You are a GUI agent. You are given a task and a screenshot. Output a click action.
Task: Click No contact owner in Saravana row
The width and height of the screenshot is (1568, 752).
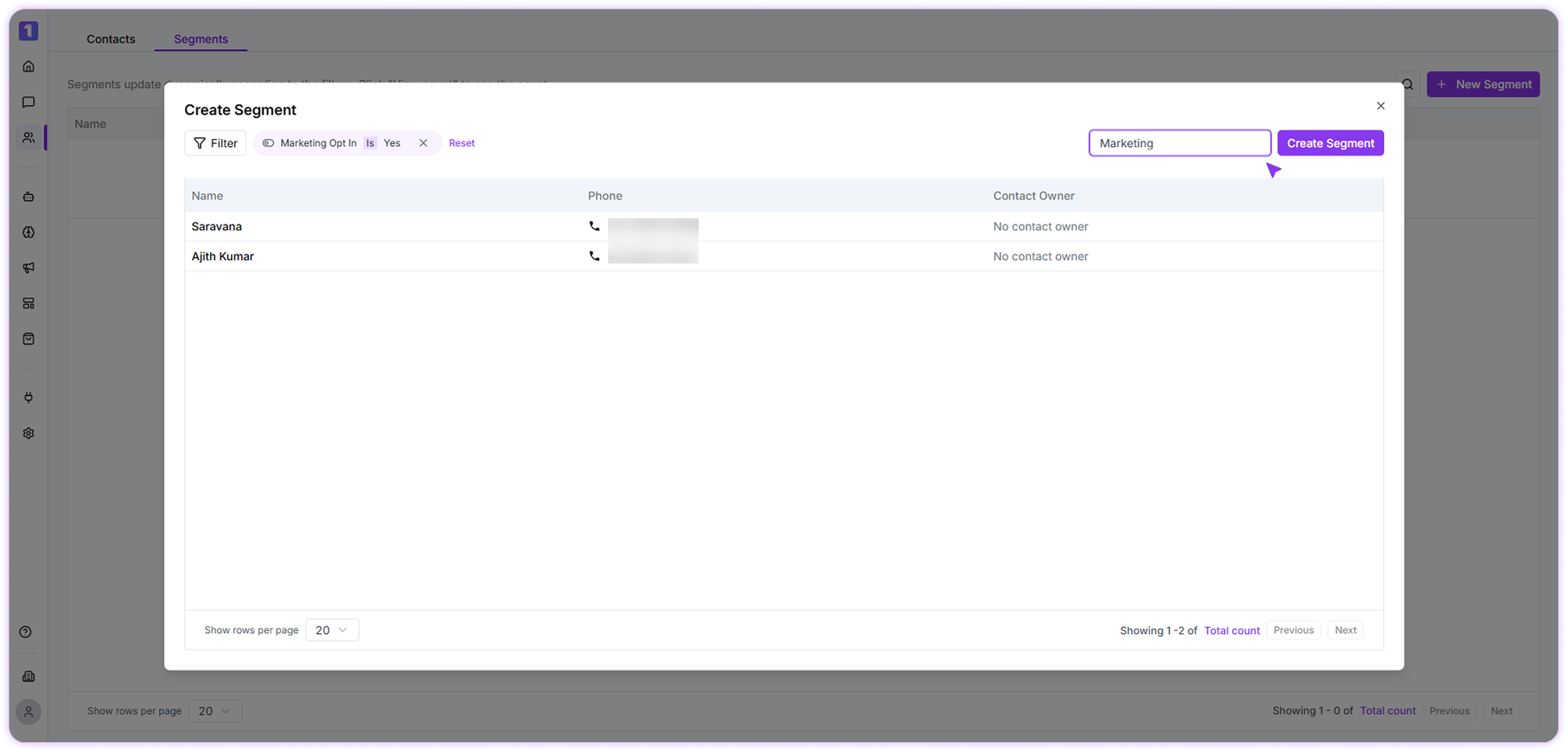1041,226
